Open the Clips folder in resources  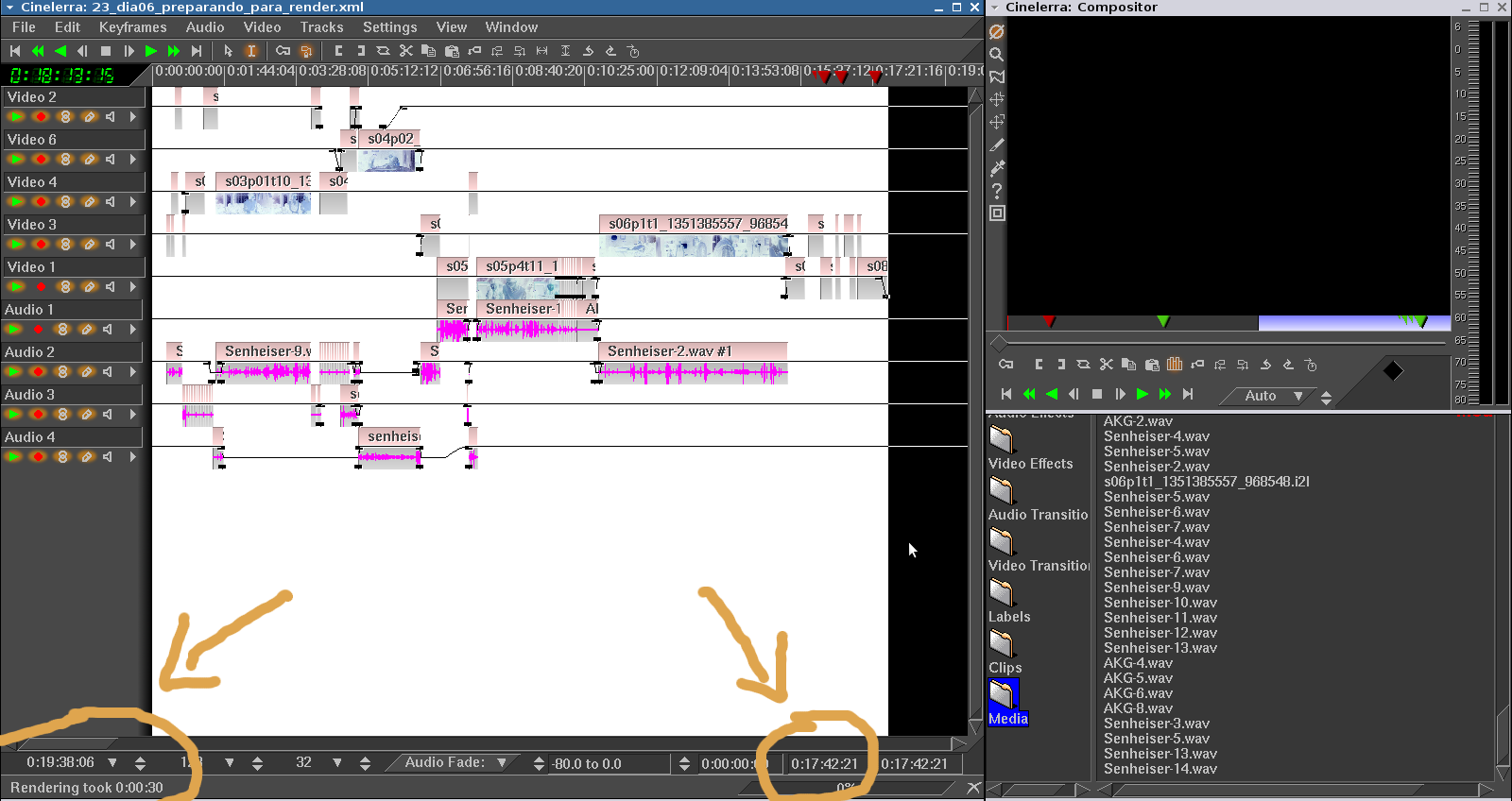(1002, 644)
